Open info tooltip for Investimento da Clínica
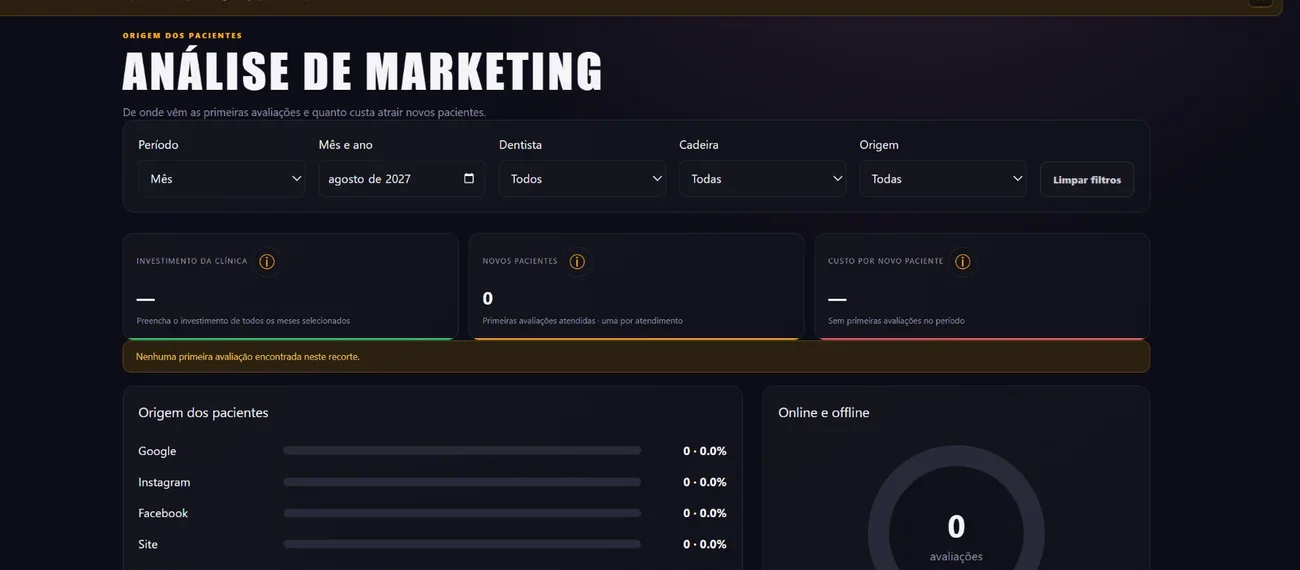This screenshot has height=570, width=1300. coord(267,262)
